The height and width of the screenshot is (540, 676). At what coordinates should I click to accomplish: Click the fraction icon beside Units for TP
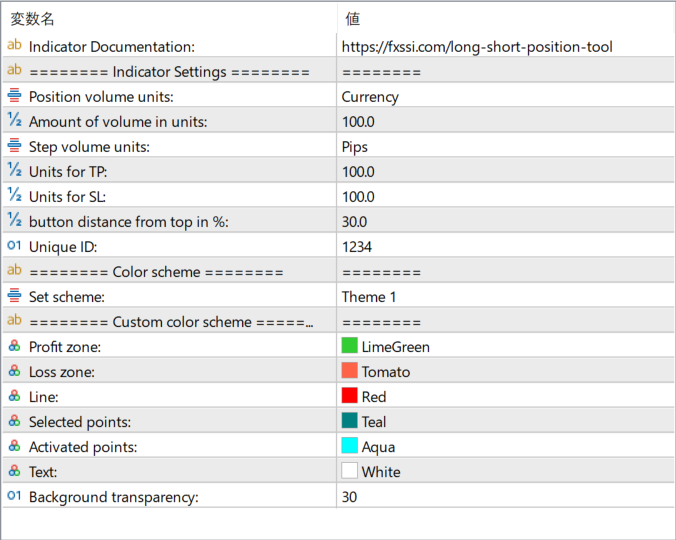(14, 170)
